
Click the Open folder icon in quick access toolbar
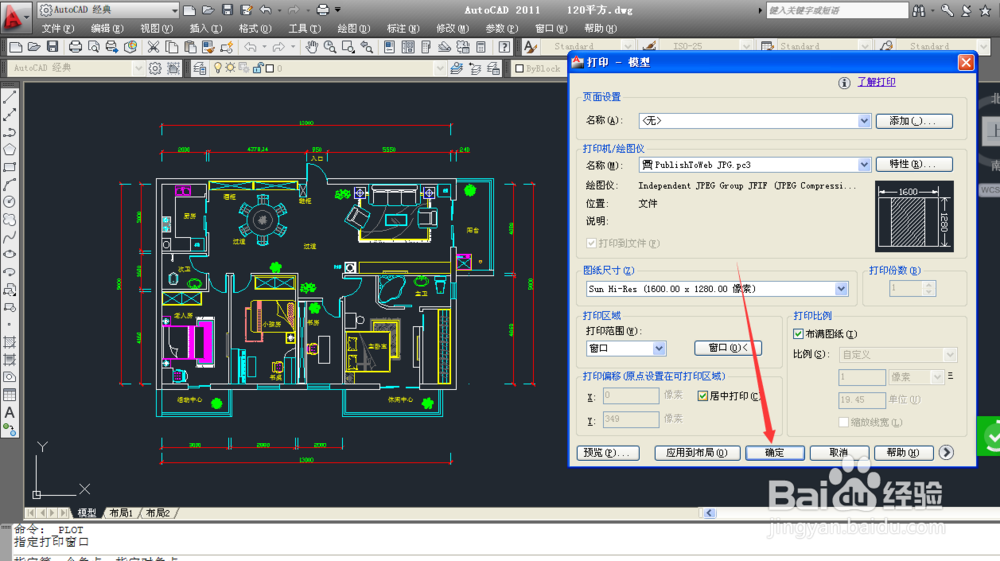click(208, 10)
